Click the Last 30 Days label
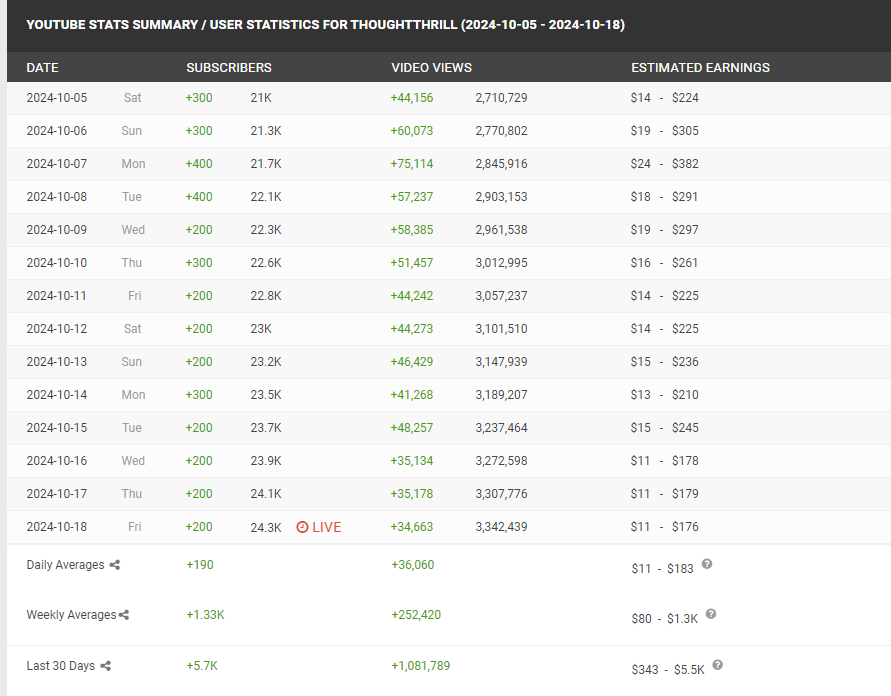 point(61,666)
